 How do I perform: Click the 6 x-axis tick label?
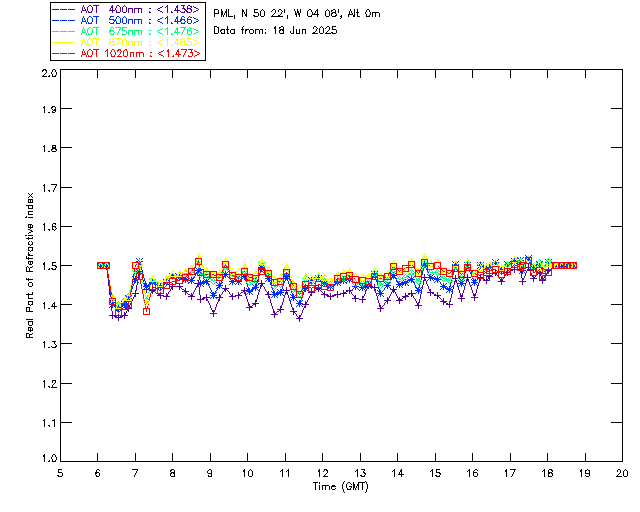(x=98, y=473)
